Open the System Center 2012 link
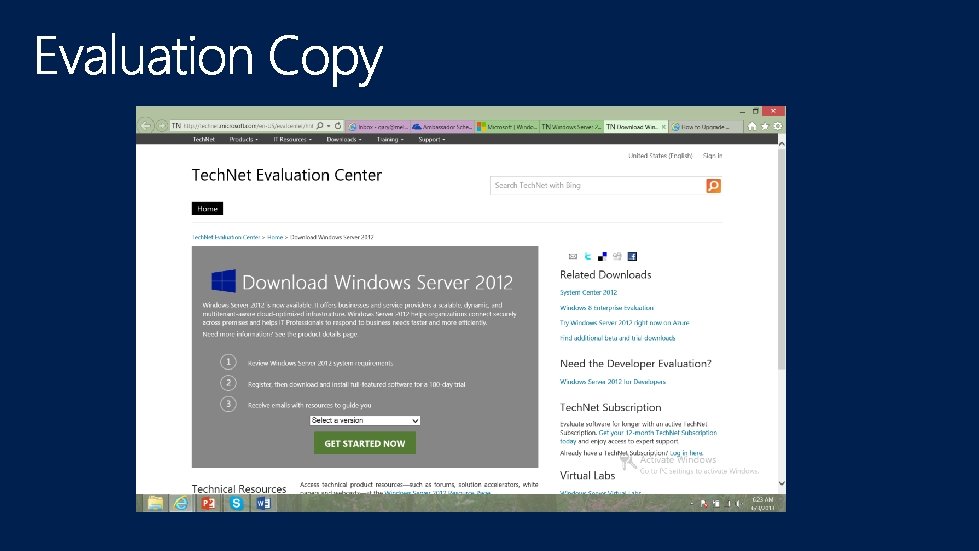The image size is (979, 551). point(588,292)
